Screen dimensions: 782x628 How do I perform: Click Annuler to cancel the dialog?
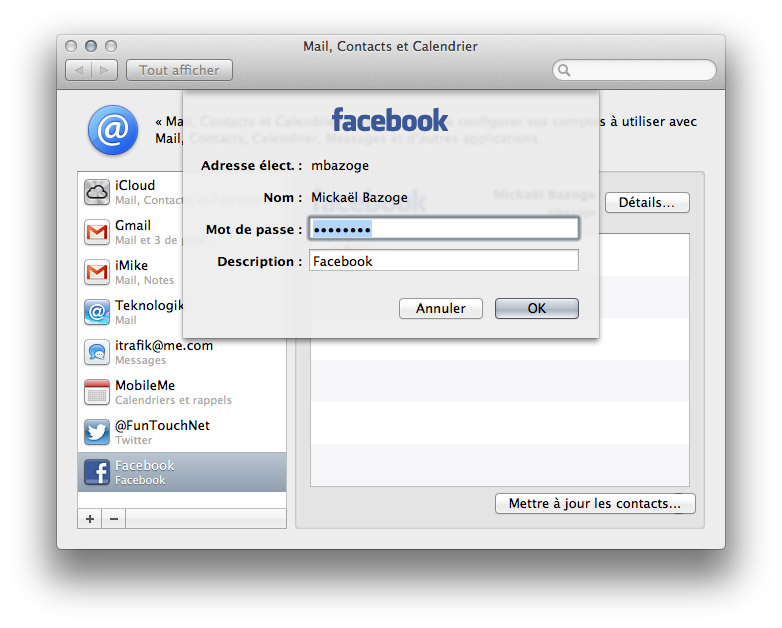click(441, 308)
